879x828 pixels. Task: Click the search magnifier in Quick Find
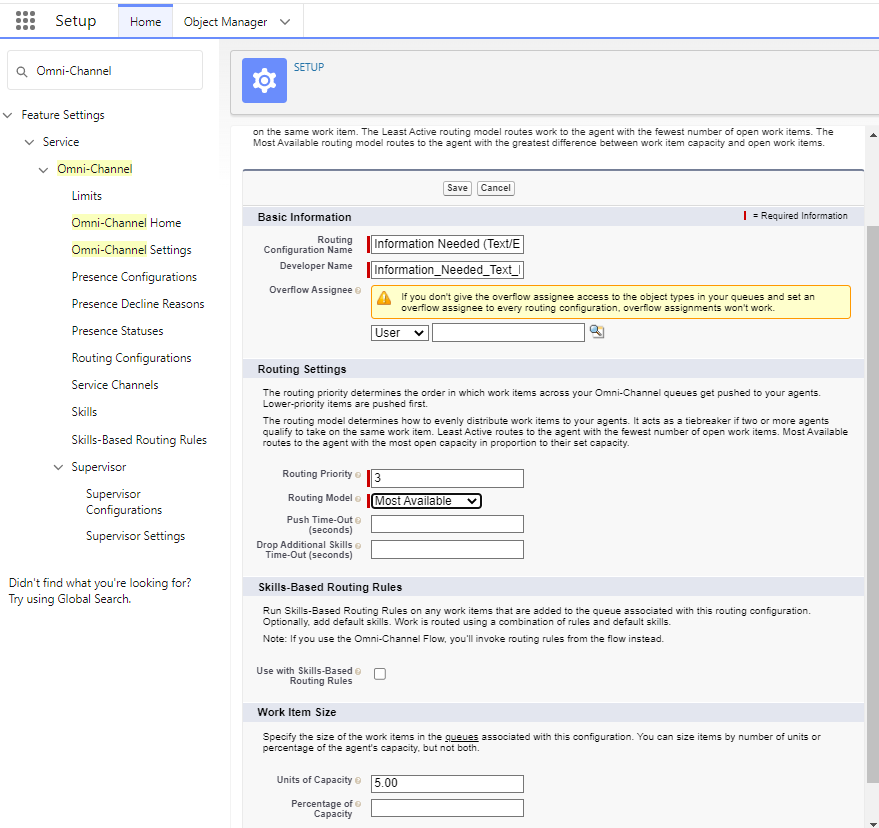click(x=22, y=71)
